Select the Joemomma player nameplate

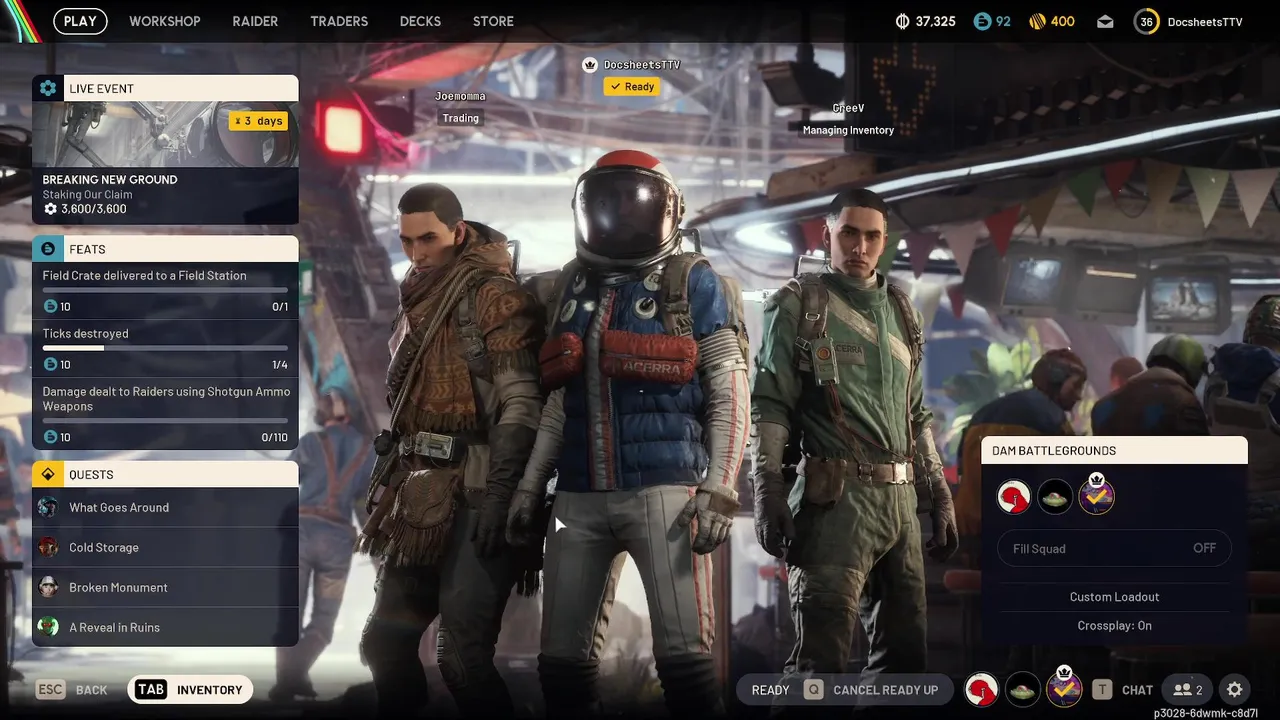460,96
